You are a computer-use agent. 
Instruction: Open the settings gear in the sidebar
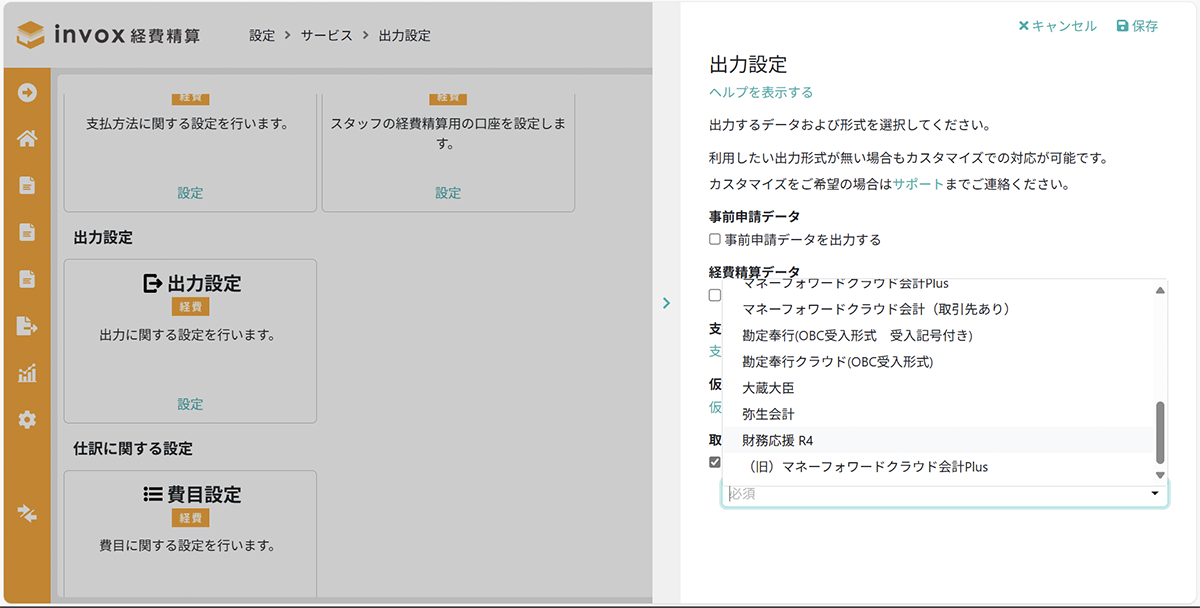pyautogui.click(x=27, y=420)
